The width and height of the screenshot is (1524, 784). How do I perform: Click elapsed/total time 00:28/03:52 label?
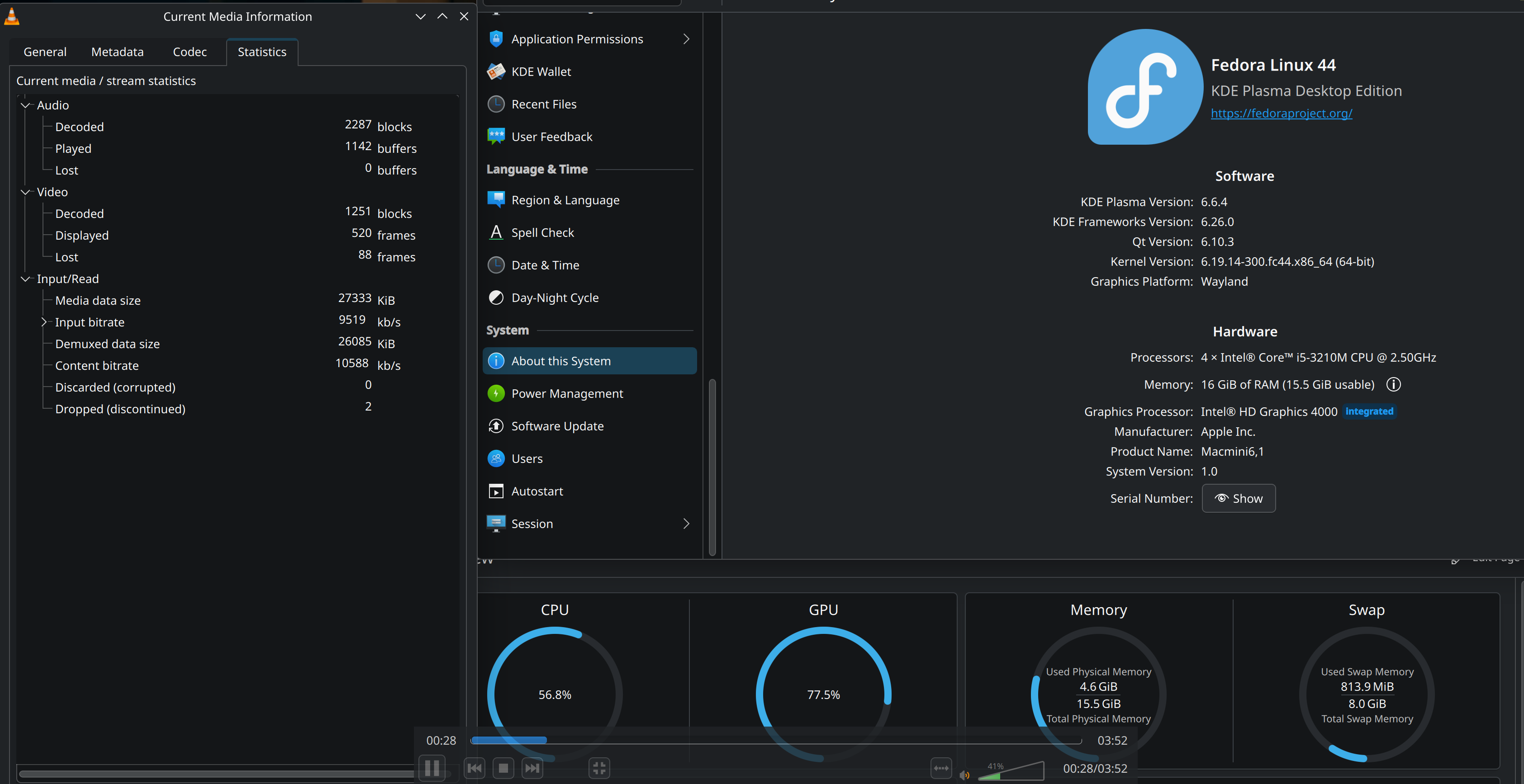tap(1095, 769)
